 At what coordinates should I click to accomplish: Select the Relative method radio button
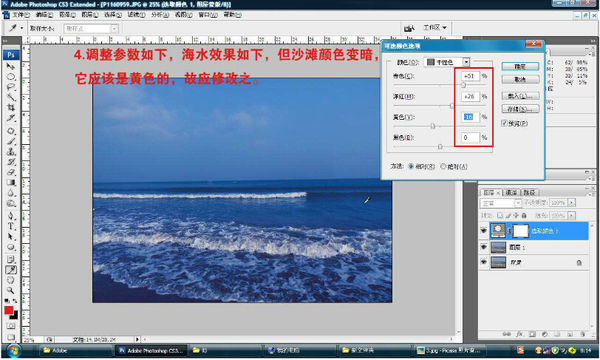411,166
